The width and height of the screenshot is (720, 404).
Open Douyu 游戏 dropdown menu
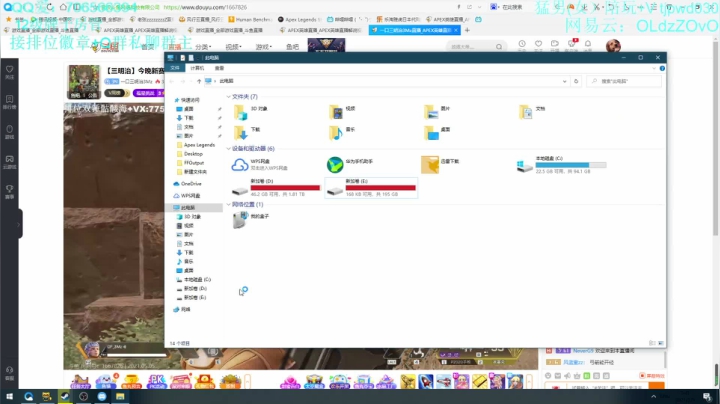pyautogui.click(x=264, y=47)
